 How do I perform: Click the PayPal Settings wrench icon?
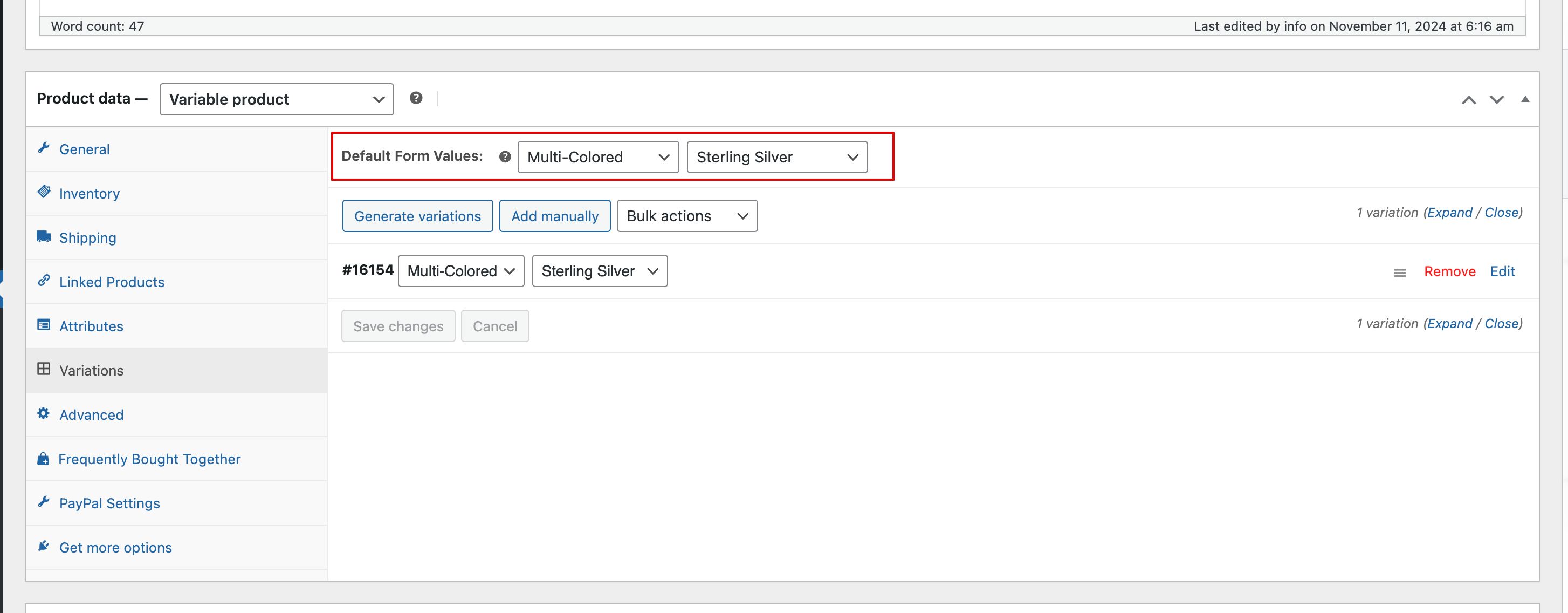[x=43, y=502]
